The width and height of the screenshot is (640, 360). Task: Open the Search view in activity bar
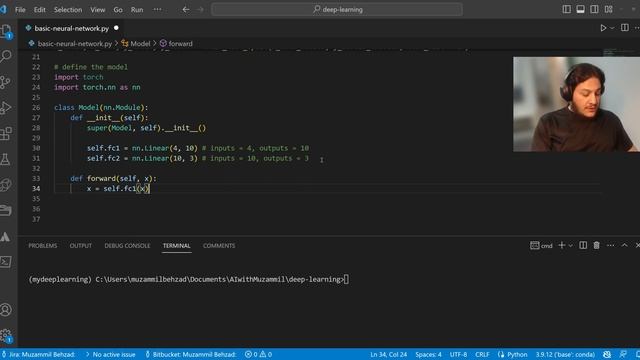(6, 56)
